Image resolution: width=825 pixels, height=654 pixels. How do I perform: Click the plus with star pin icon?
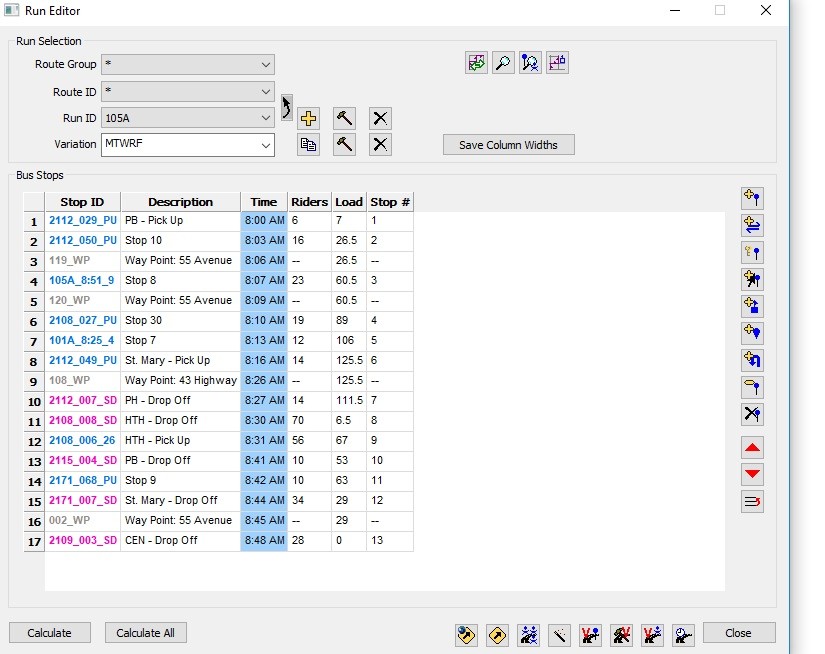[752, 279]
